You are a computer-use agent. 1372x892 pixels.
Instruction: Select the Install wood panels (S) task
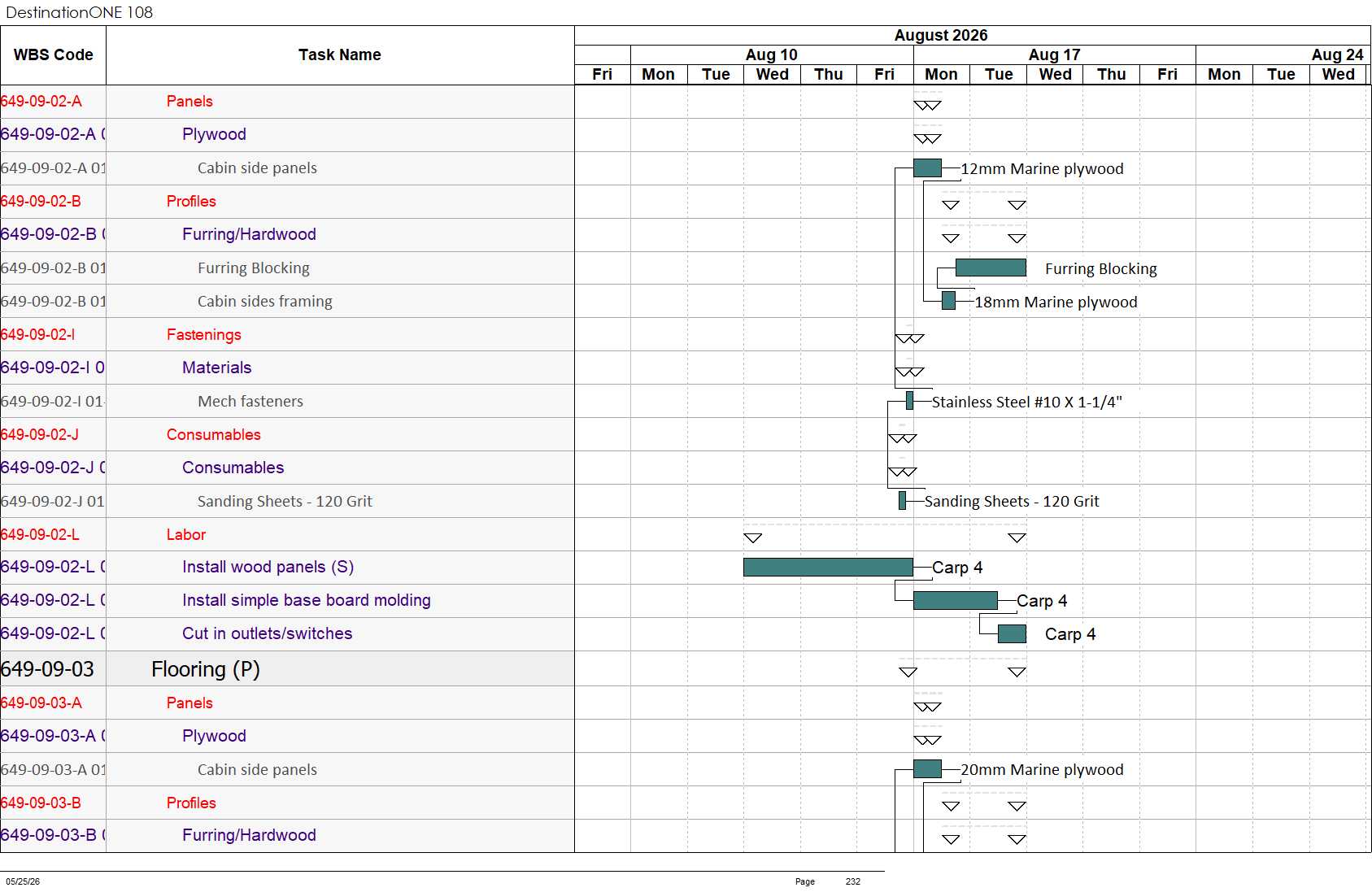[268, 567]
